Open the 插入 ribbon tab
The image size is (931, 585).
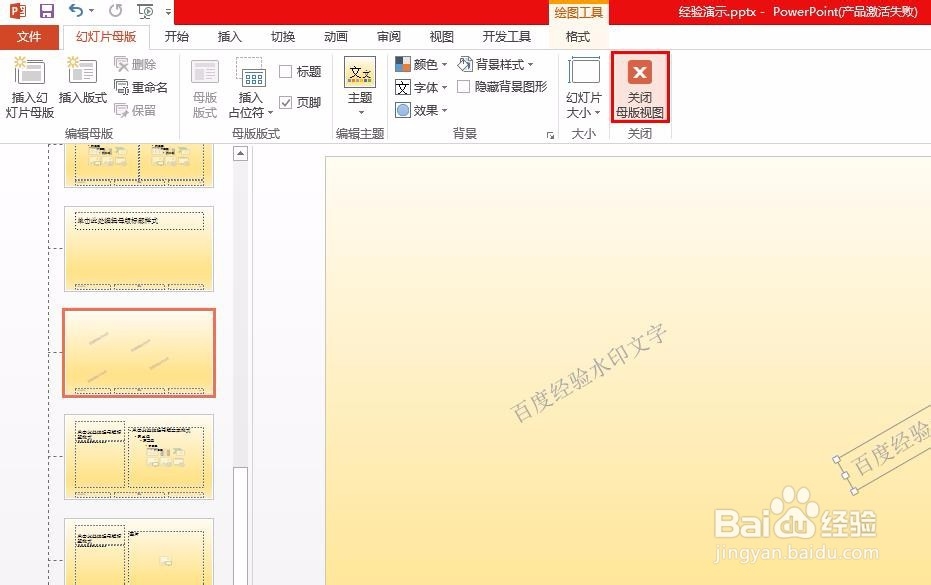pos(230,37)
